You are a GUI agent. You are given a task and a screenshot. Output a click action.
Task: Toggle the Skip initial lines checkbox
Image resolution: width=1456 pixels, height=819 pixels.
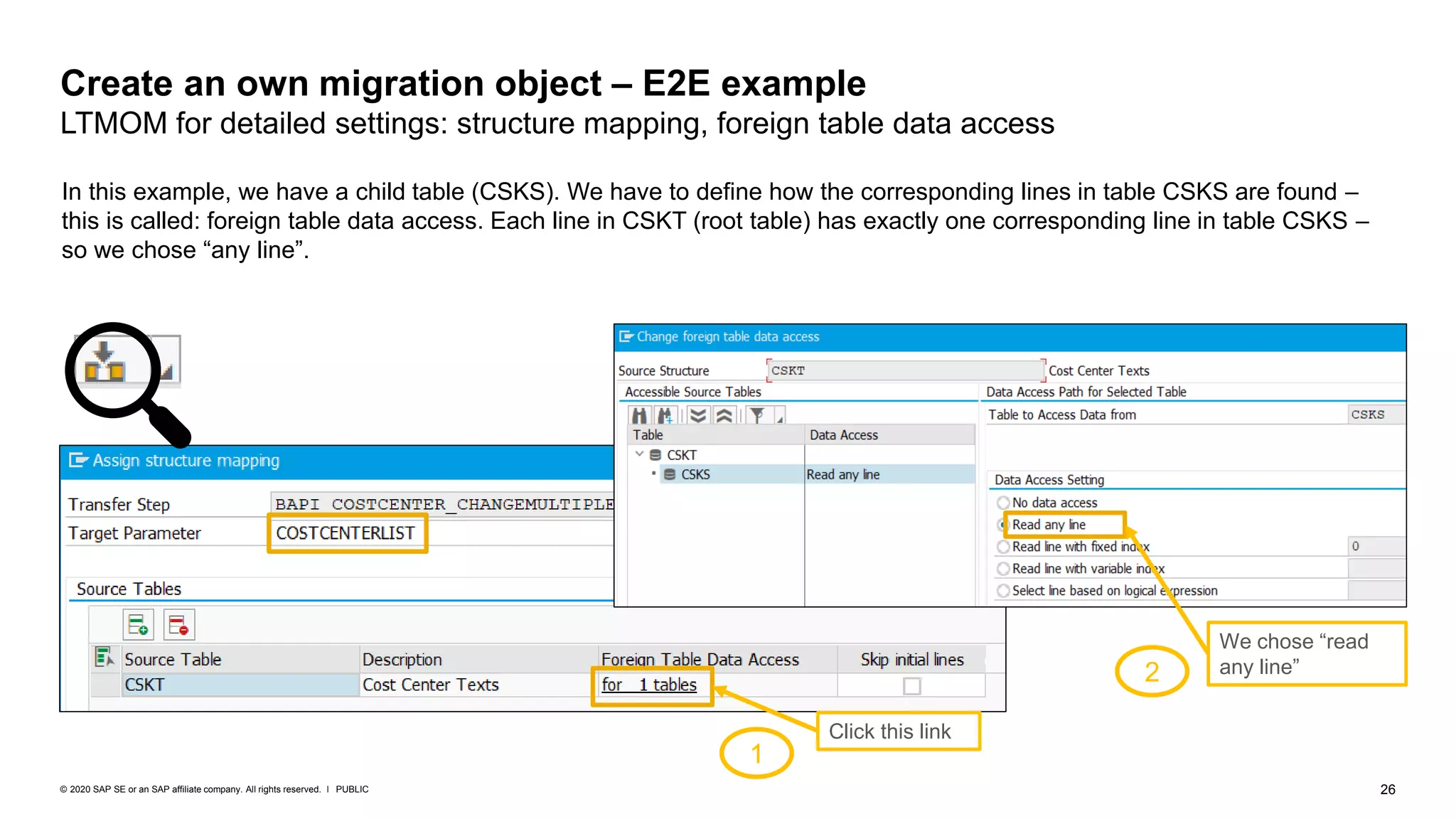(x=912, y=686)
